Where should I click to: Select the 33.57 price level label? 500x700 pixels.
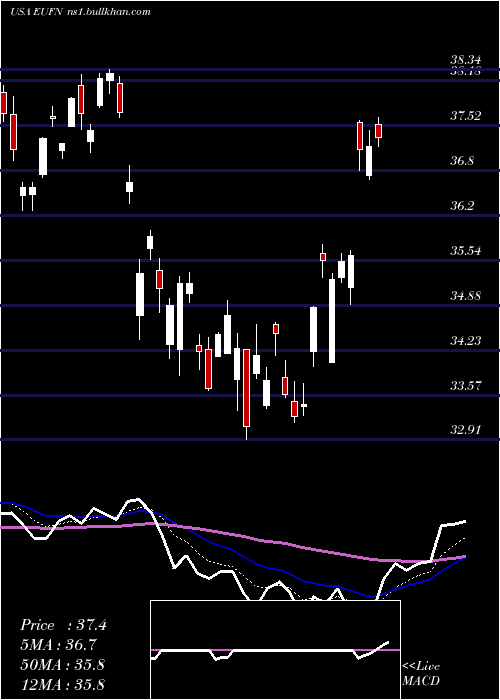(x=466, y=386)
